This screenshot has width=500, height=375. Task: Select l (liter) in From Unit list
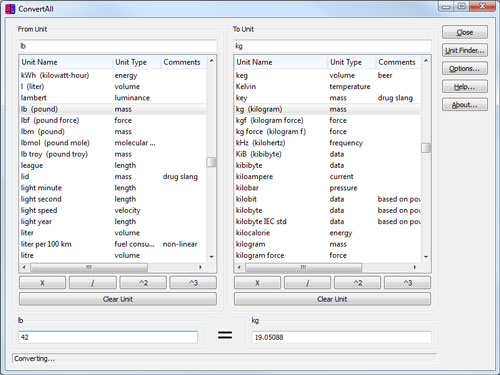[x=113, y=87]
